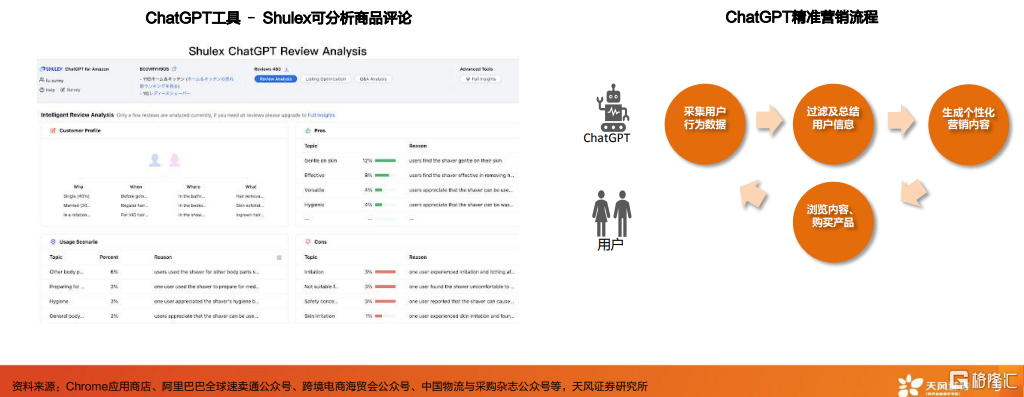Viewport: 1024px width, 397px height.
Task: Click the download icon next to Reviews 490
Action: 287,69
